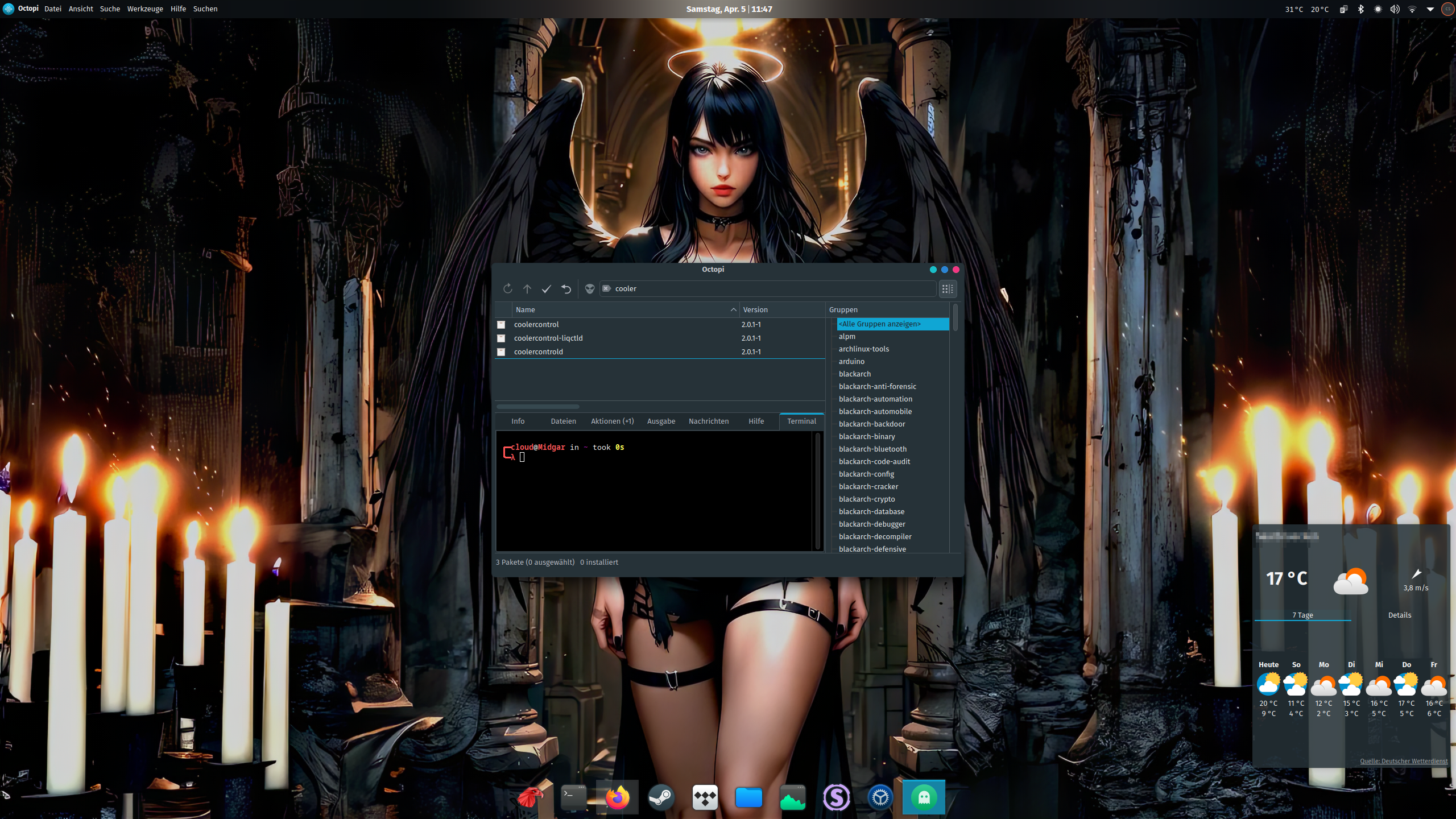The width and height of the screenshot is (1456, 819).
Task: Open the Dateien tab
Action: pos(563,421)
